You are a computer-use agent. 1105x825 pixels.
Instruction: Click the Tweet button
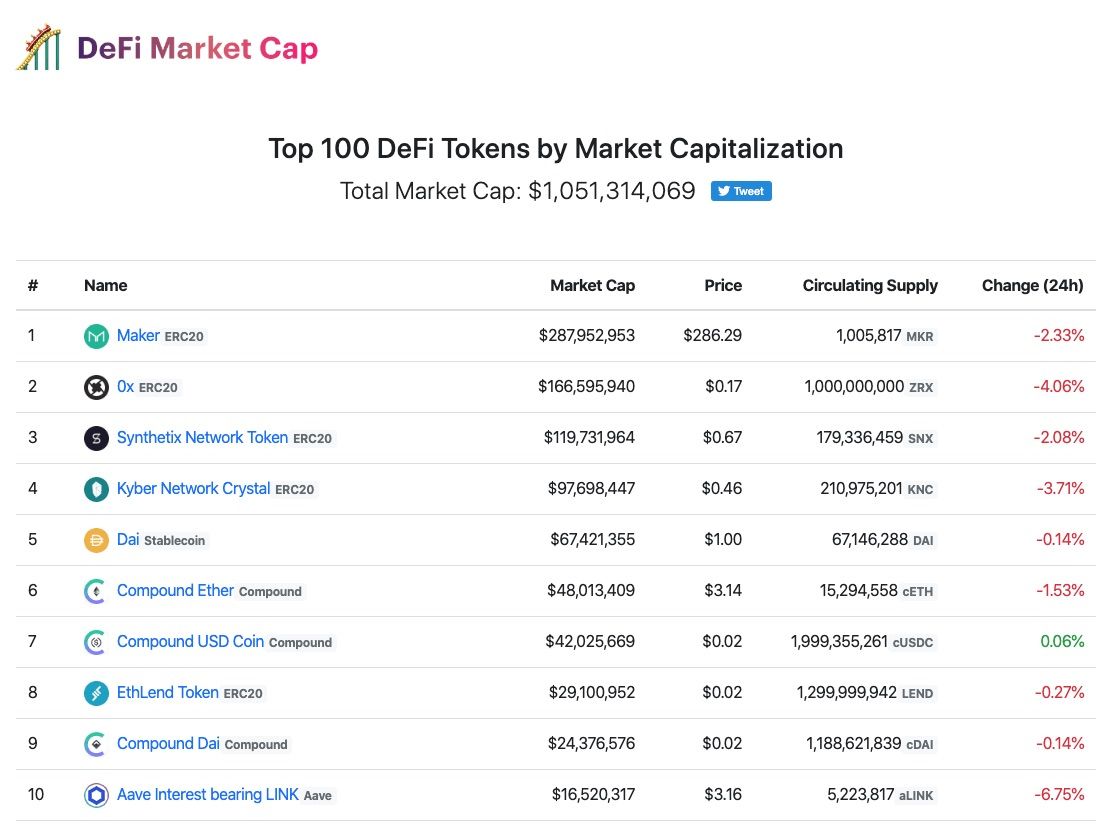coord(741,190)
